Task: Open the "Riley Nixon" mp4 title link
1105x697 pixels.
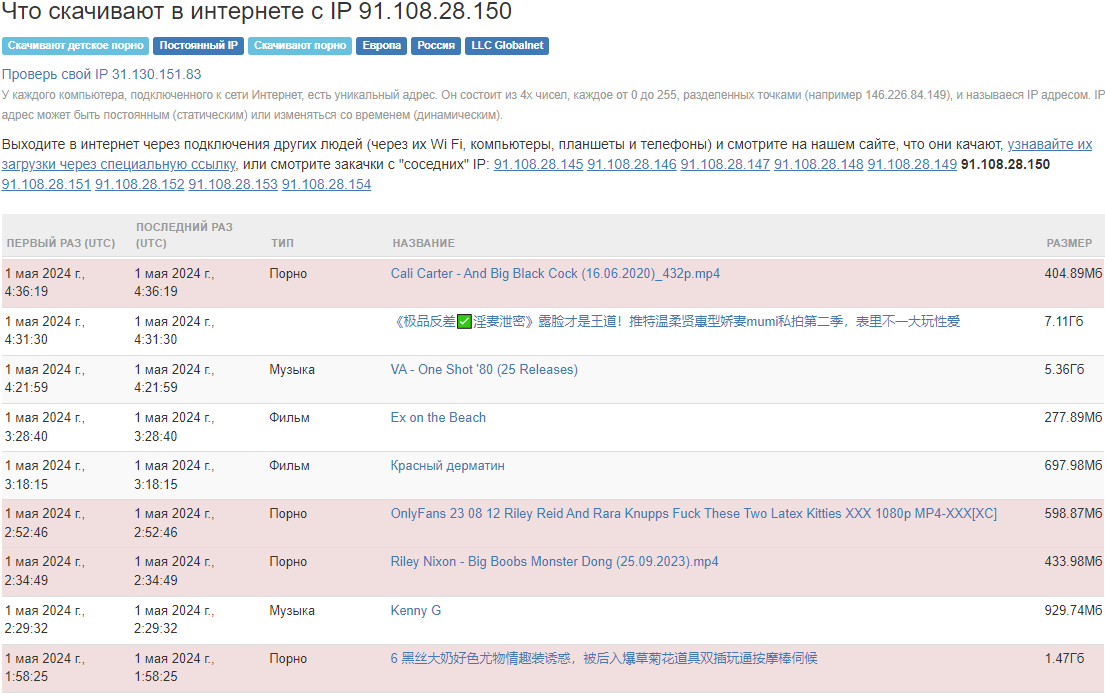Action: (x=555, y=562)
